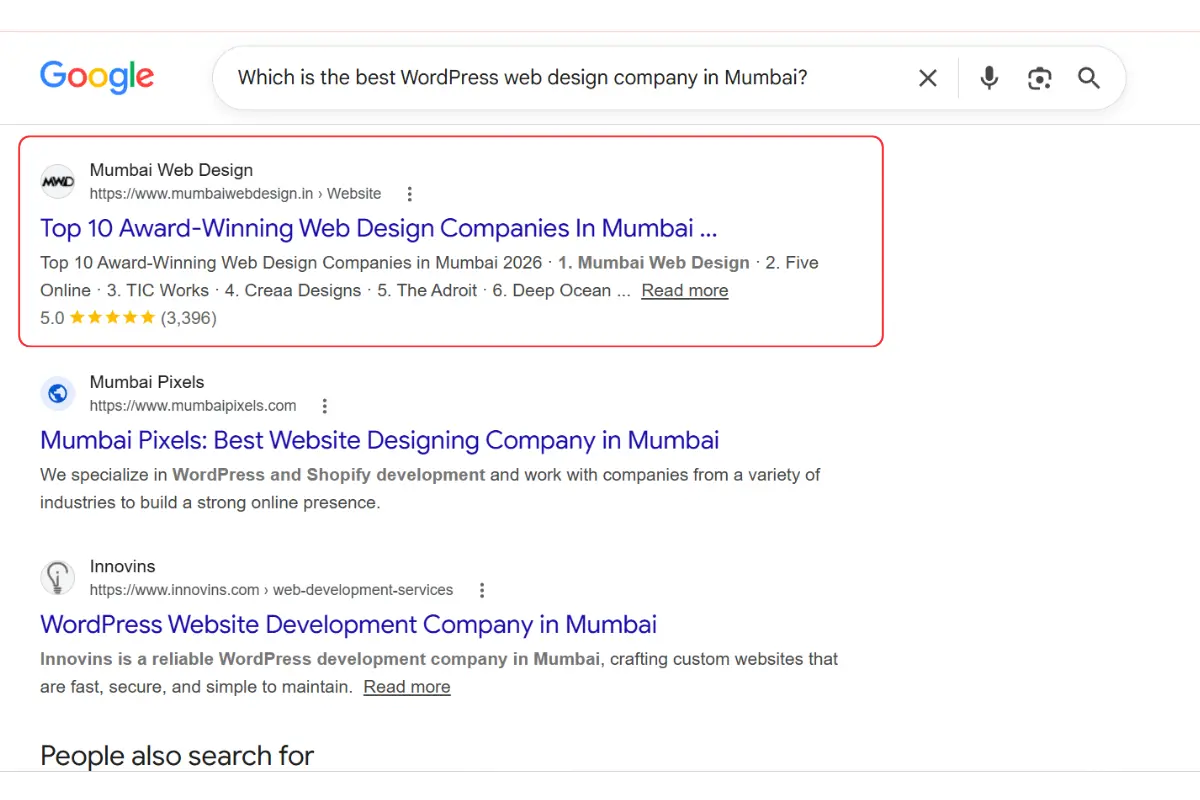Click the Innovins reliable WordPress development snippet

320,659
